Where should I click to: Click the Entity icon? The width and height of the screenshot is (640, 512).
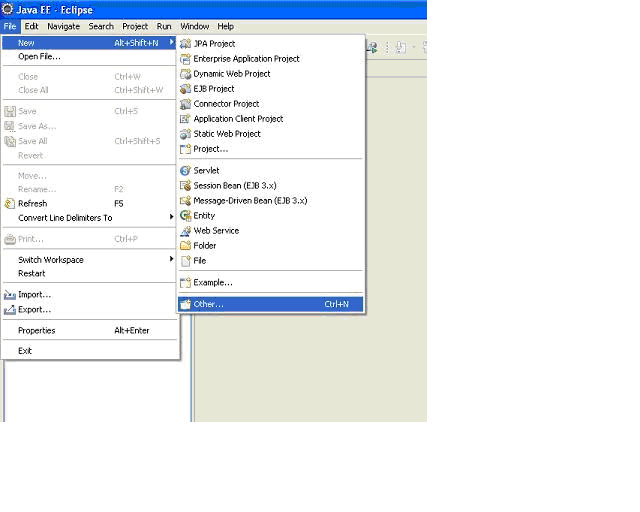click(185, 216)
